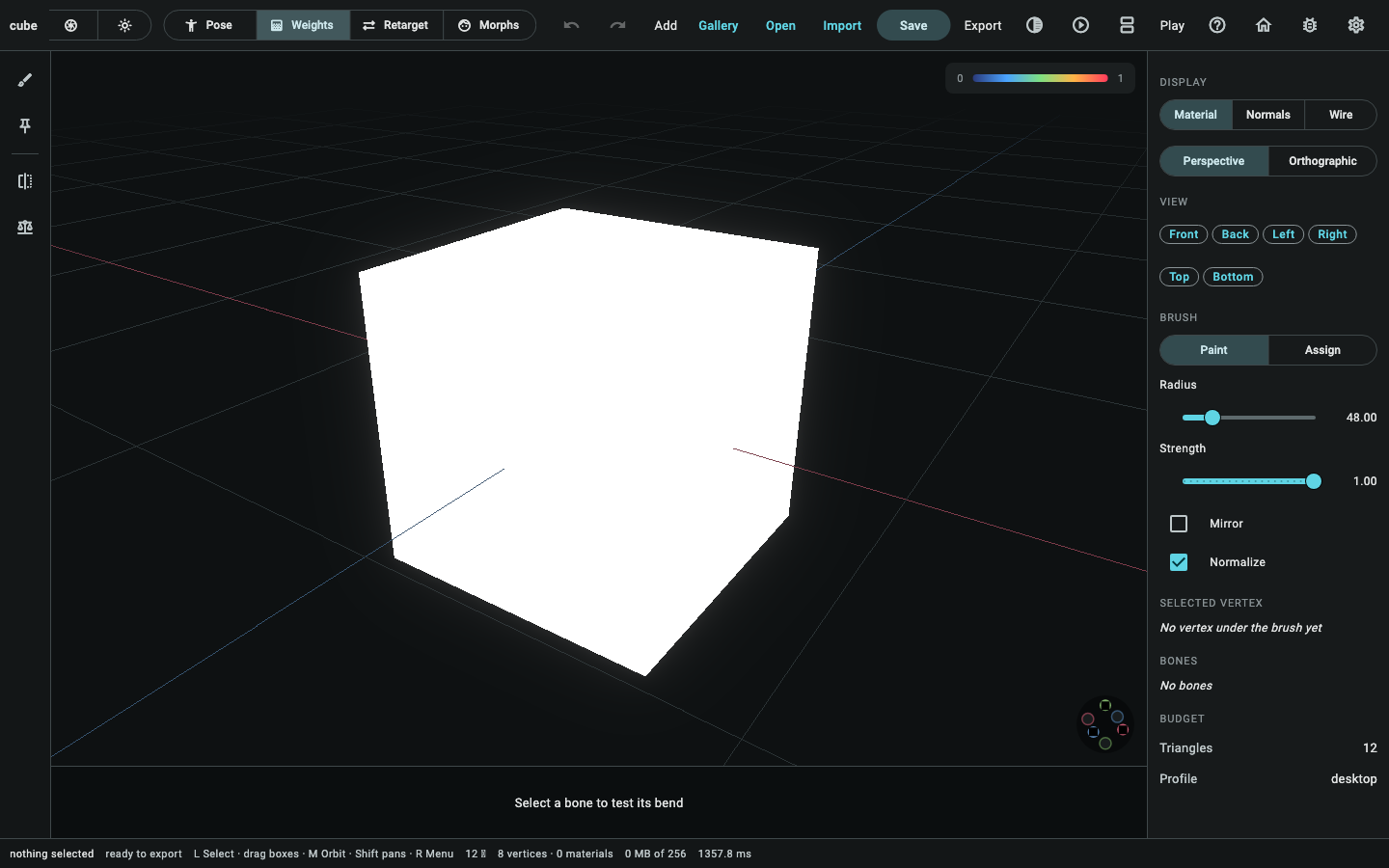The height and width of the screenshot is (868, 1389).
Task: Switch to the Weights tab
Action: coord(303,25)
